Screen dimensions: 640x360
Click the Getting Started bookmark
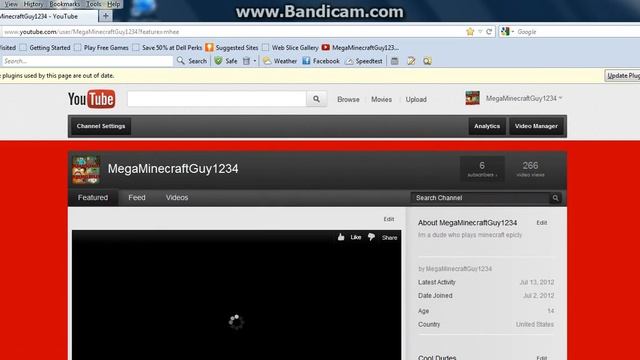pos(45,48)
